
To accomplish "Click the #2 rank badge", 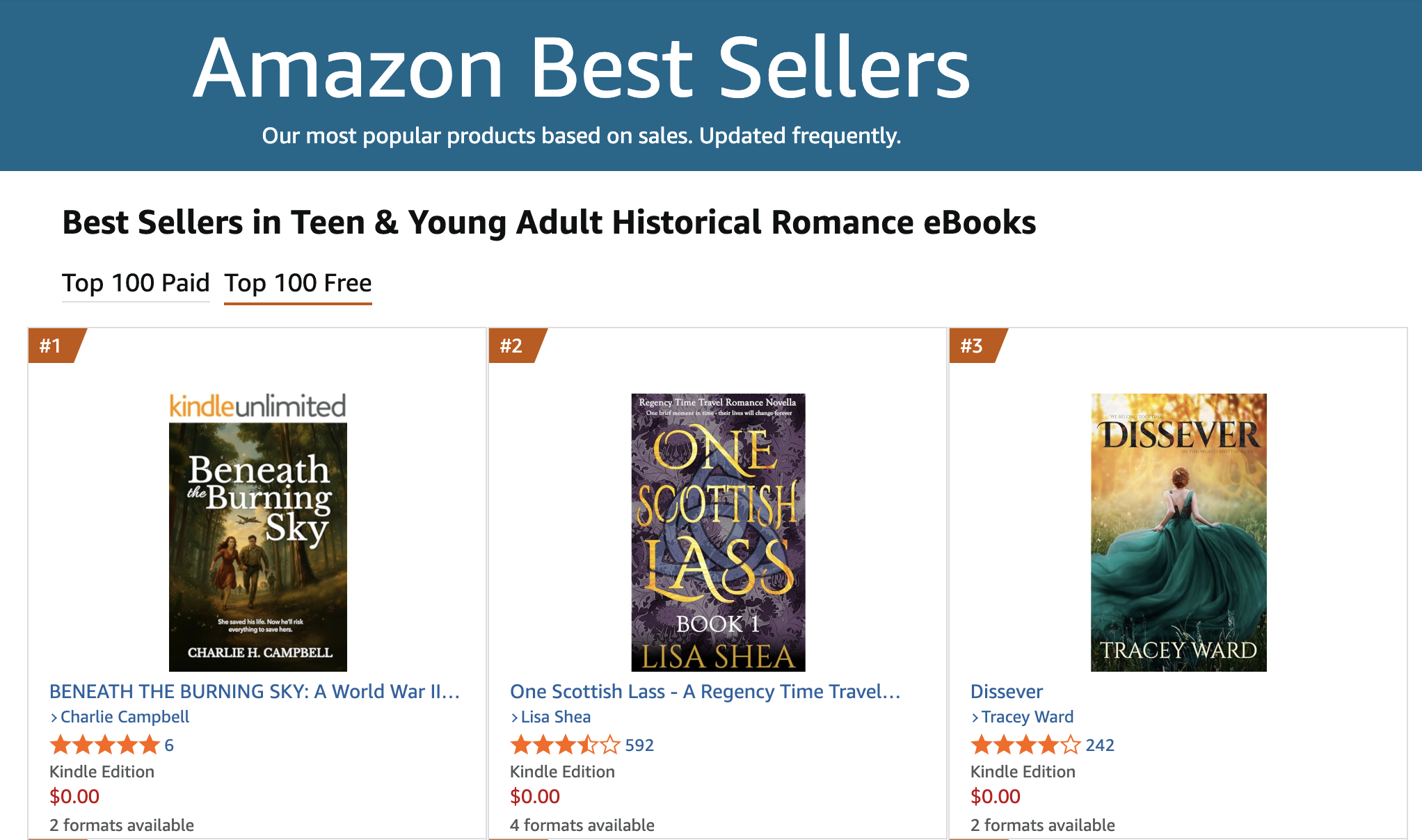I will coord(512,346).
